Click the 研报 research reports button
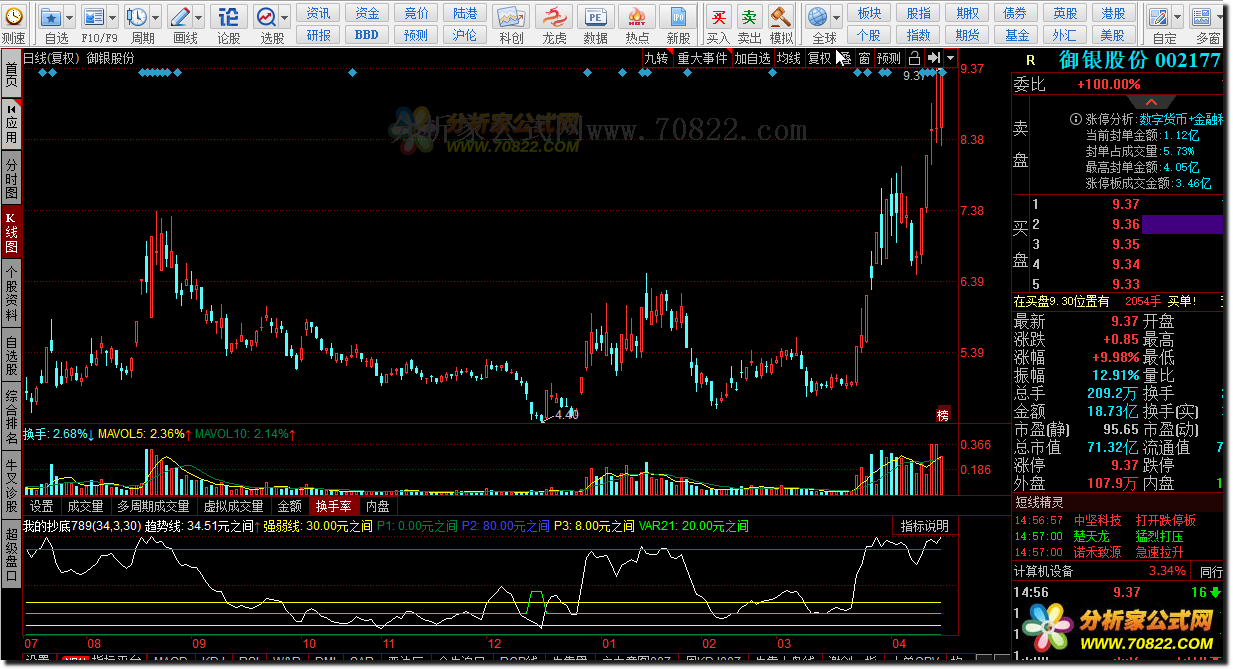 (319, 35)
